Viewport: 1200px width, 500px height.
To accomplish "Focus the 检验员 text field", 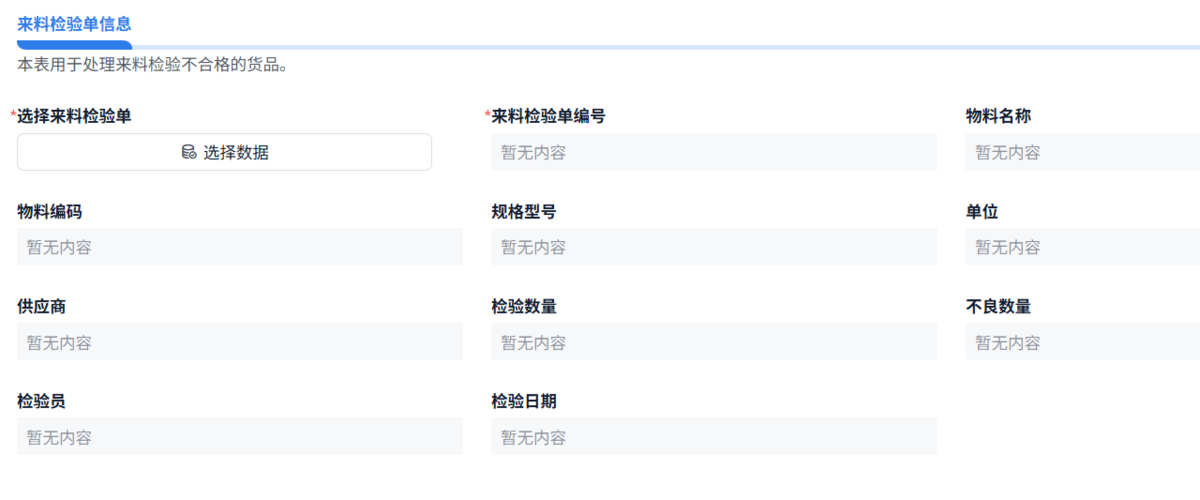I will (240, 437).
